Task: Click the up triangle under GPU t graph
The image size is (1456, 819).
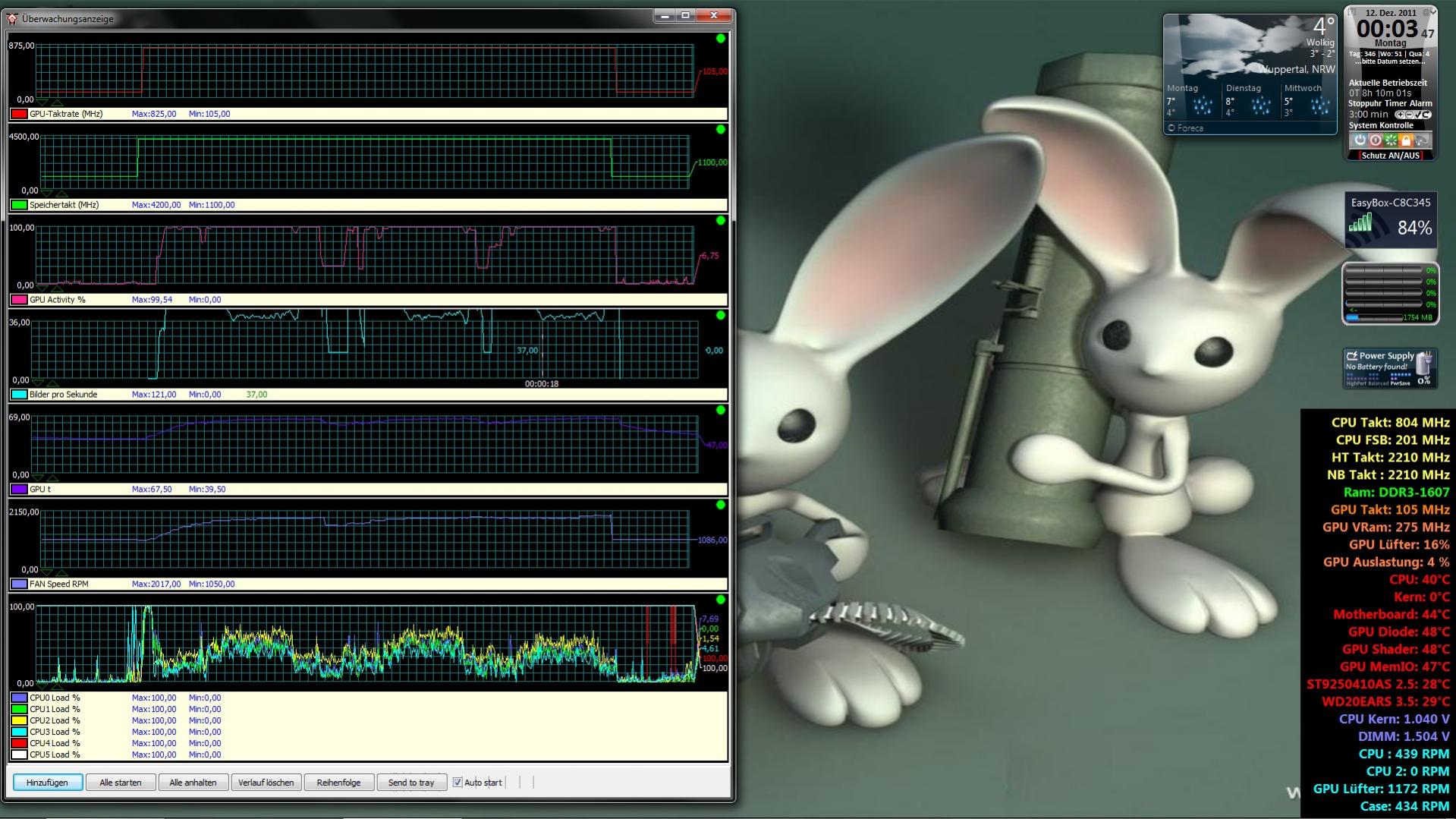Action: pyautogui.click(x=53, y=478)
